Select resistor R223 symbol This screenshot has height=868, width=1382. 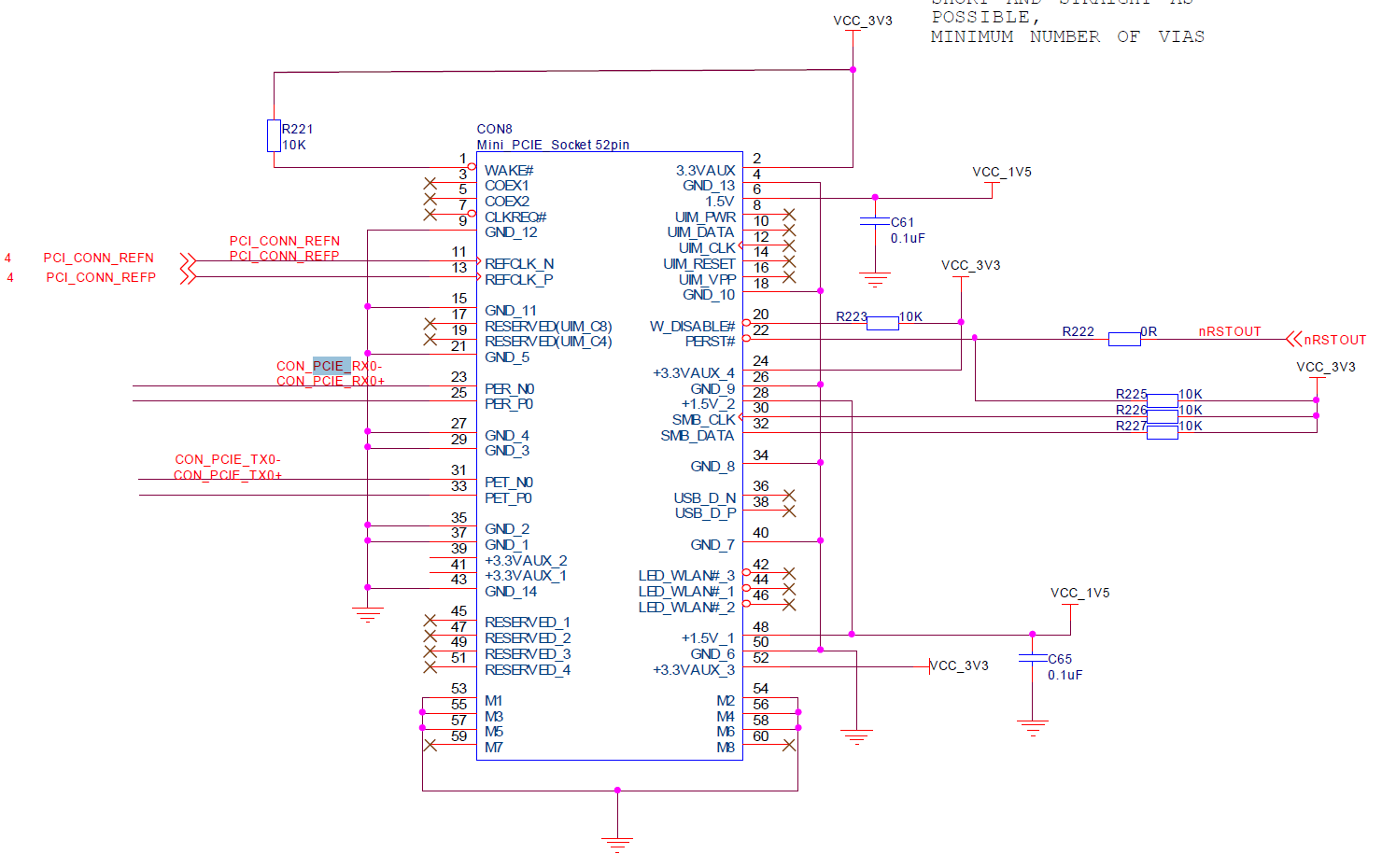(882, 323)
